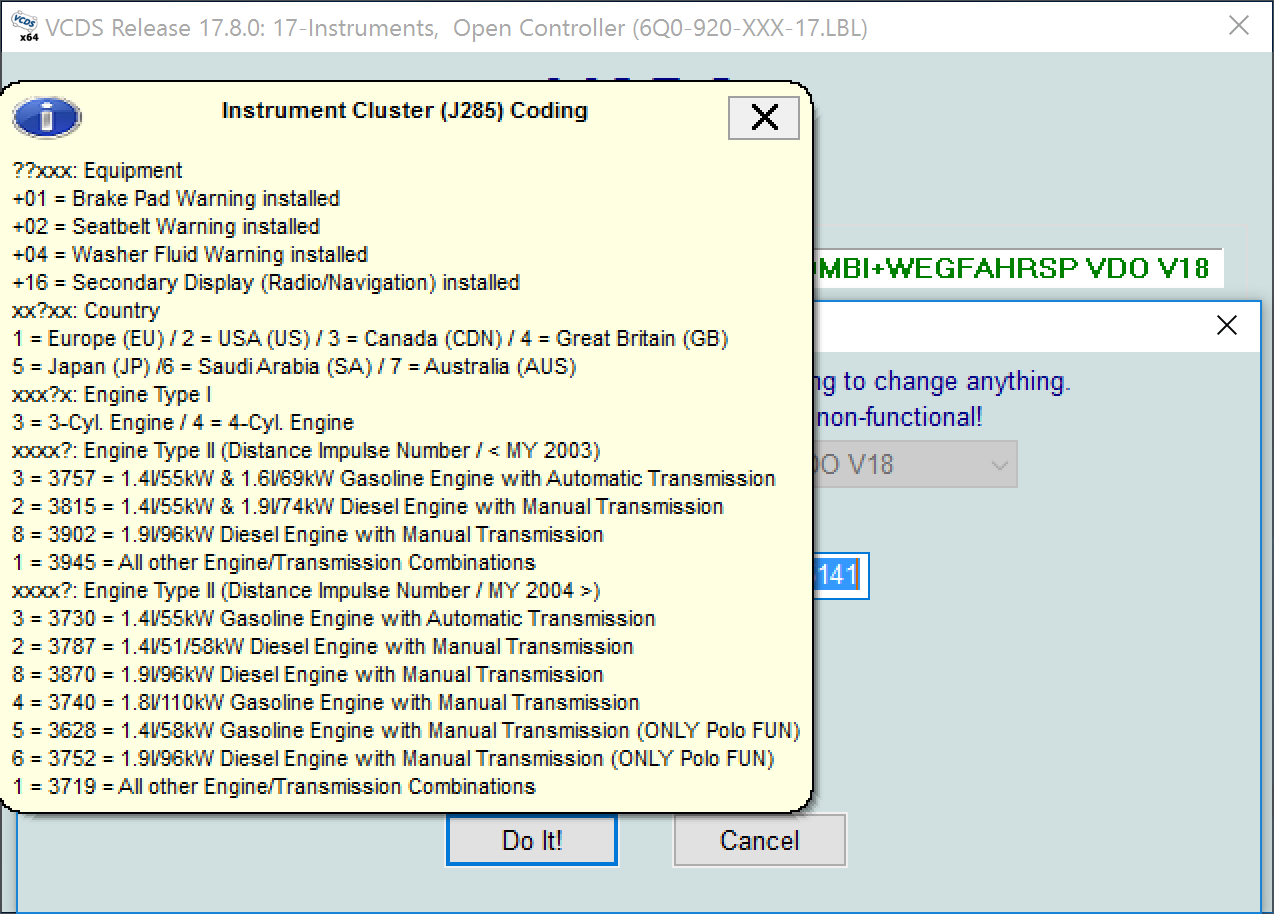
Task: Close the recode dialog with its X
Action: [x=1226, y=325]
